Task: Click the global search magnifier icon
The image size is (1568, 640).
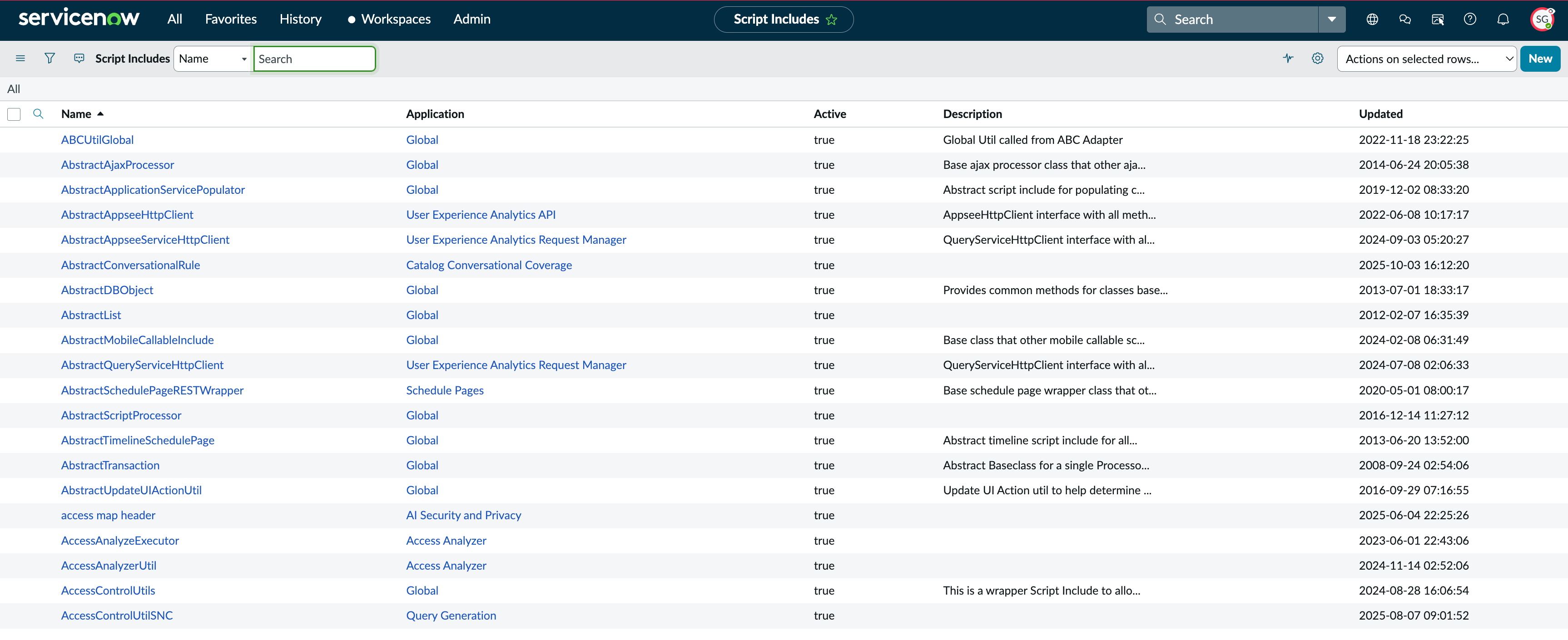Action: tap(1160, 20)
